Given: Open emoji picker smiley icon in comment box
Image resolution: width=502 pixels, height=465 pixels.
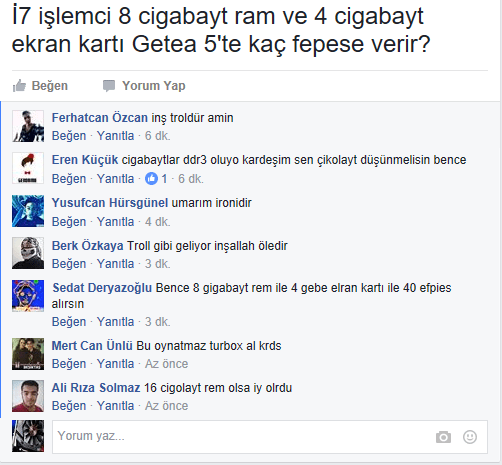Looking at the screenshot, I should pyautogui.click(x=470, y=437).
